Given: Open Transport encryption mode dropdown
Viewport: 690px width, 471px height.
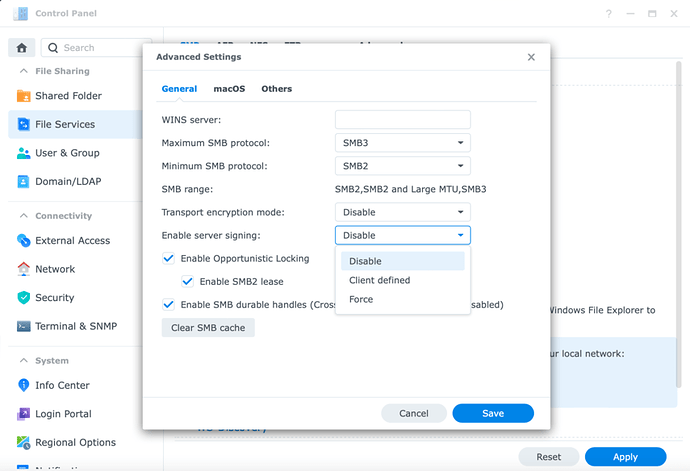Looking at the screenshot, I should [x=403, y=212].
